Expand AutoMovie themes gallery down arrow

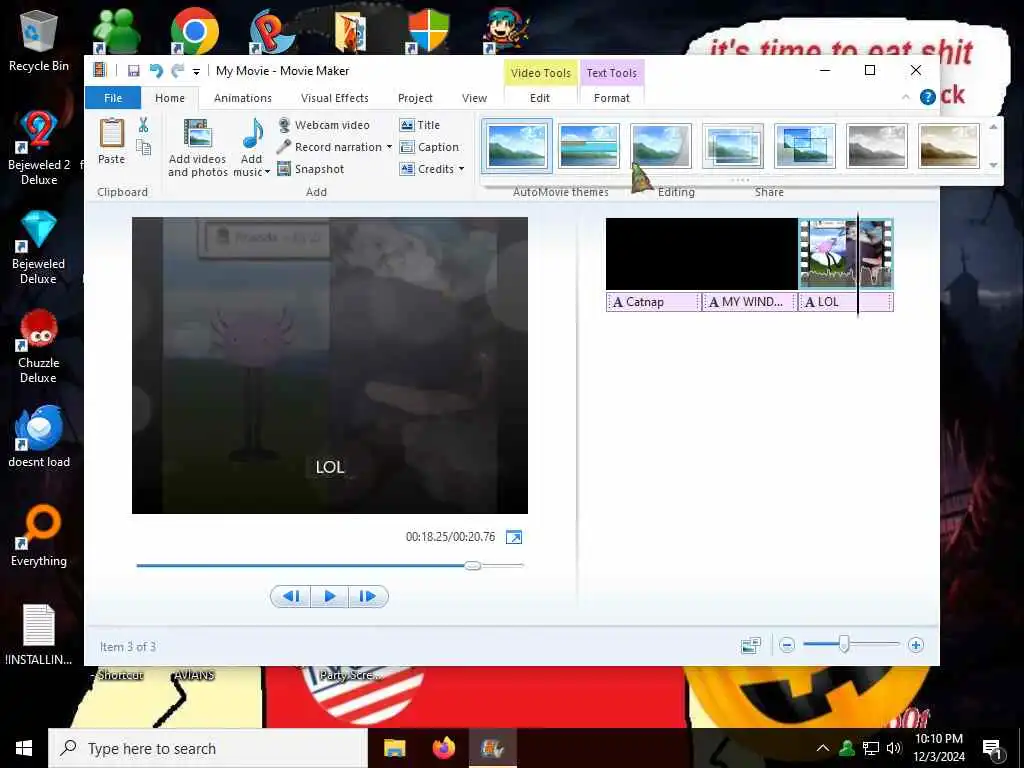click(x=993, y=165)
